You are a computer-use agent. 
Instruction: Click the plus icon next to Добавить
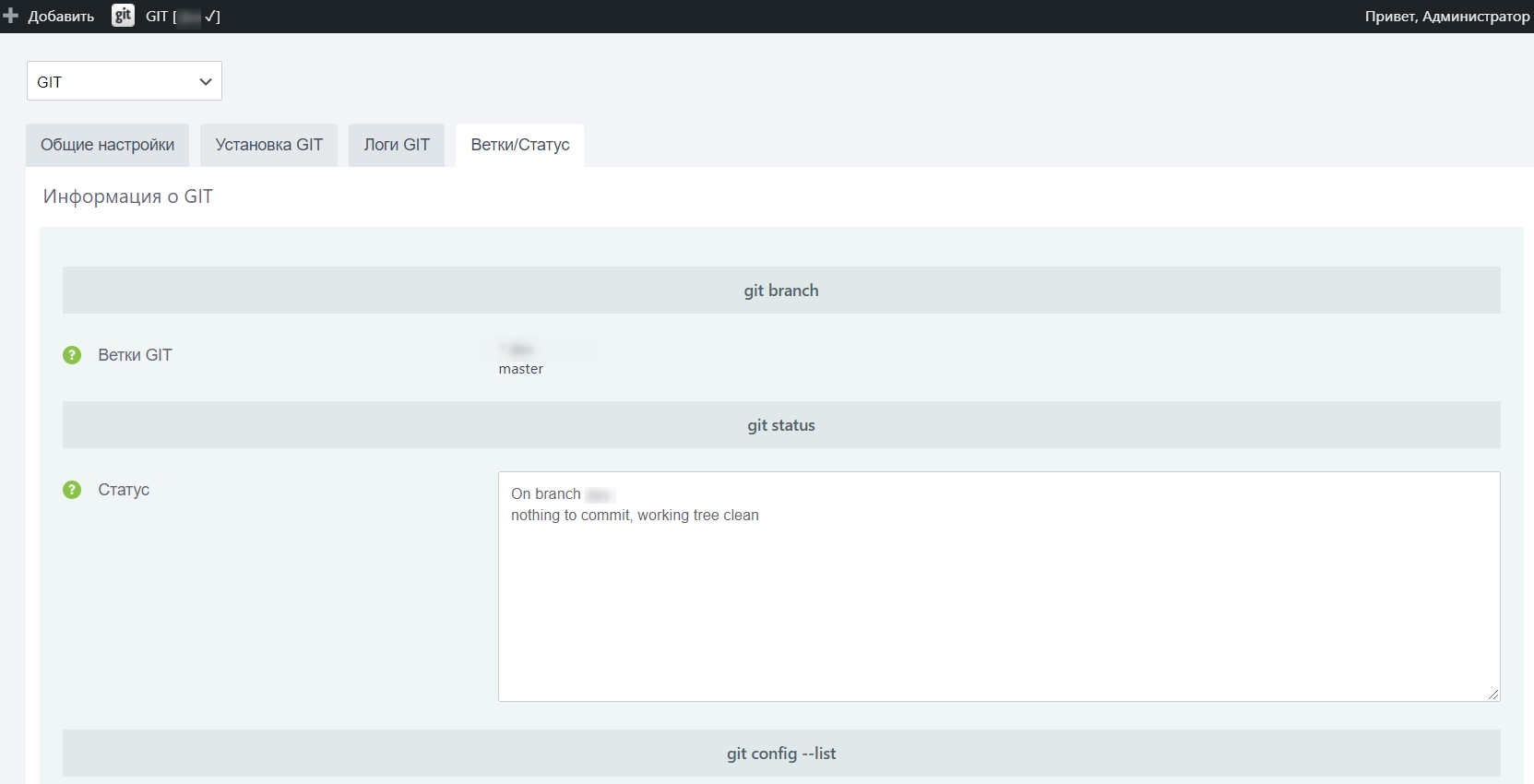coord(11,16)
